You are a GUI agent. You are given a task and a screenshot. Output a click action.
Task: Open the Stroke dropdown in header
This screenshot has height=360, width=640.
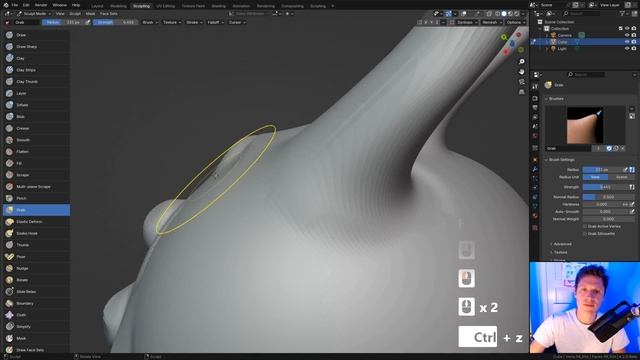194,22
